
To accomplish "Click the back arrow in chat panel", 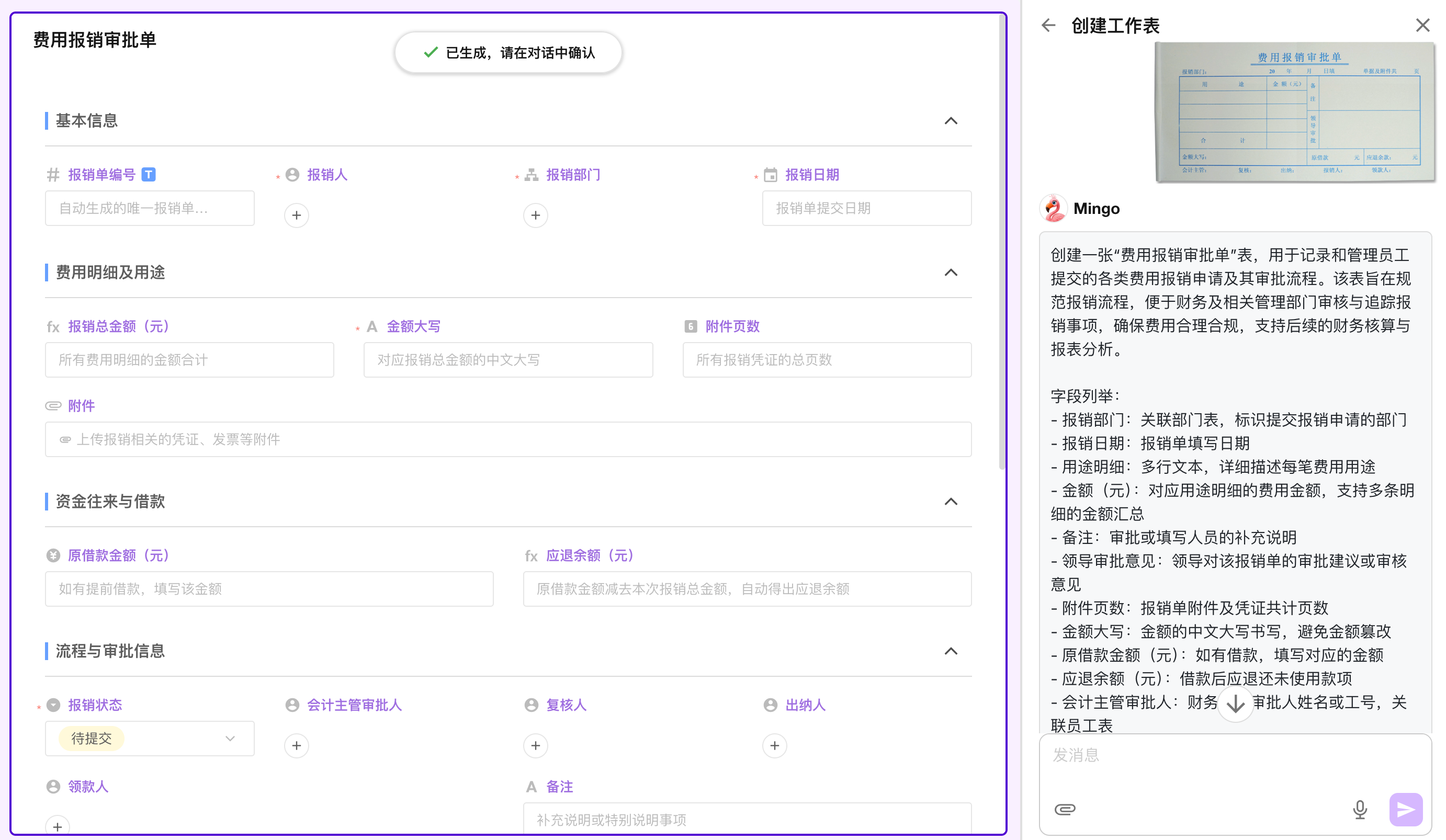I will click(1048, 25).
